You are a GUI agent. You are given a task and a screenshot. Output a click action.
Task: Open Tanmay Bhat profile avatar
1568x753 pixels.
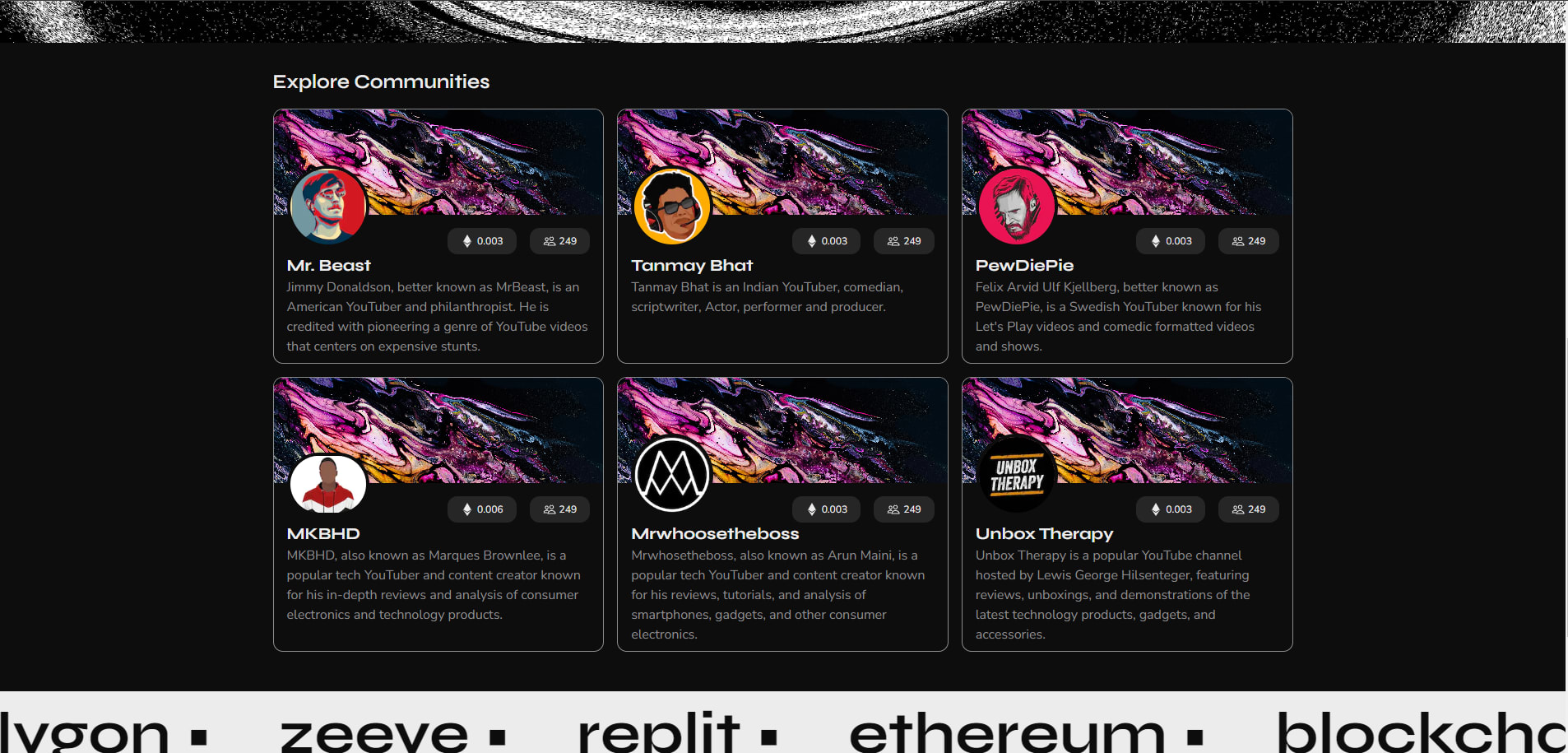pyautogui.click(x=672, y=207)
